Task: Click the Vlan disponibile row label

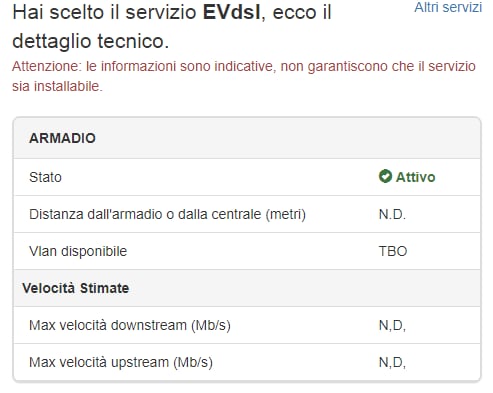Action: 78,251
